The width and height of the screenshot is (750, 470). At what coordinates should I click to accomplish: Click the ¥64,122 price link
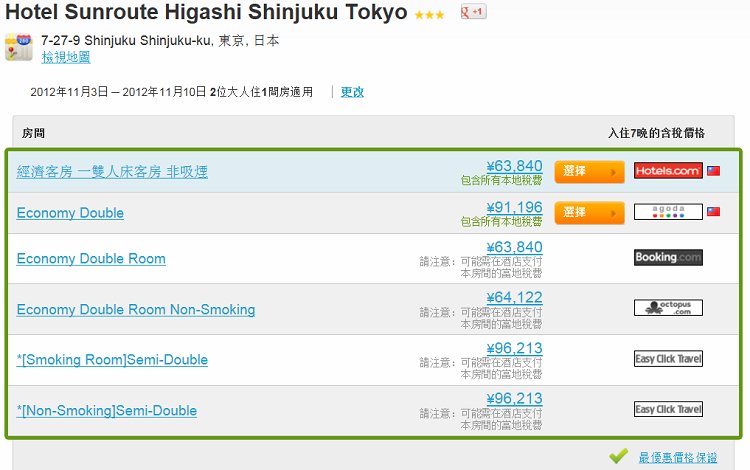[514, 297]
